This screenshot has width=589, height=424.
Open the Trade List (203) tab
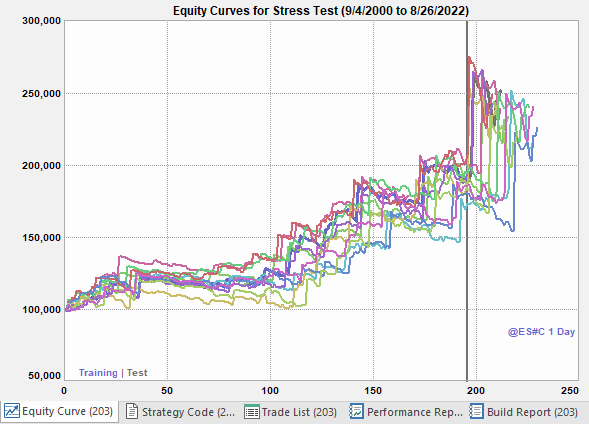pyautogui.click(x=291, y=412)
